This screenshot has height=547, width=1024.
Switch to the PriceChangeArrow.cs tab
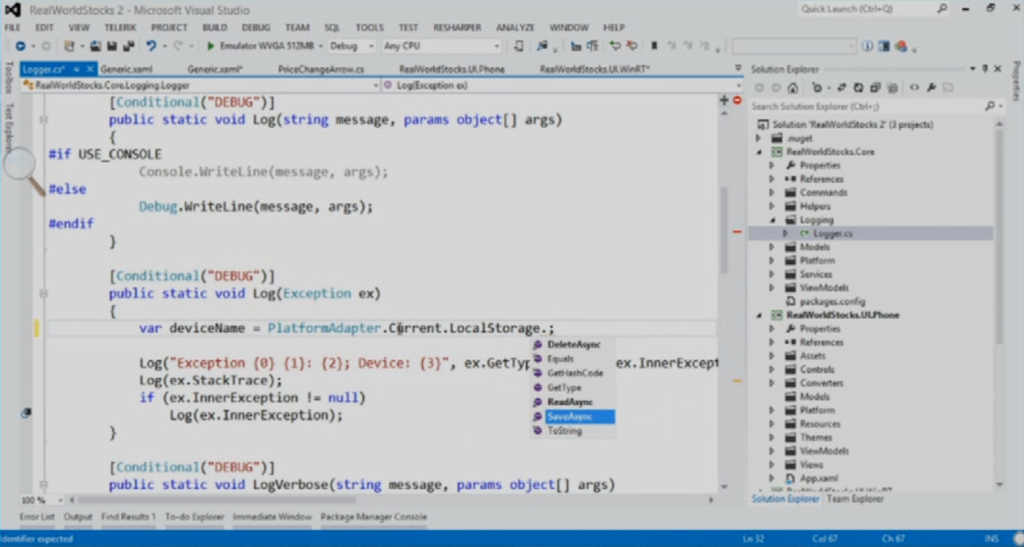point(321,69)
